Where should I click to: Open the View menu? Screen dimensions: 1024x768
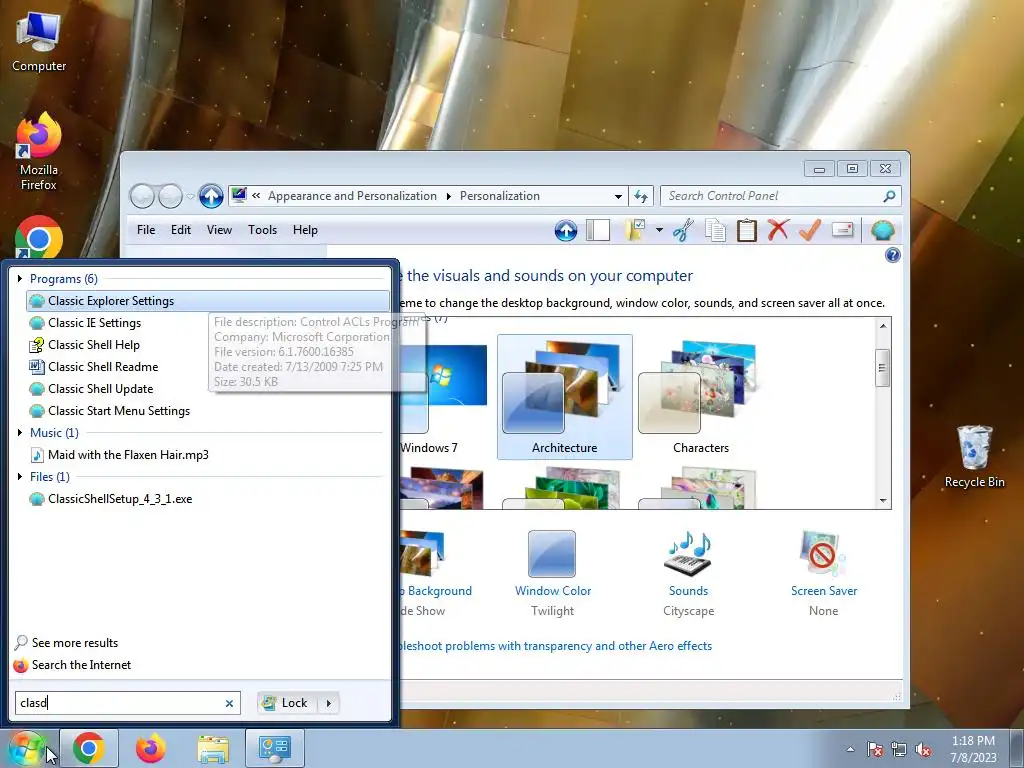[219, 230]
